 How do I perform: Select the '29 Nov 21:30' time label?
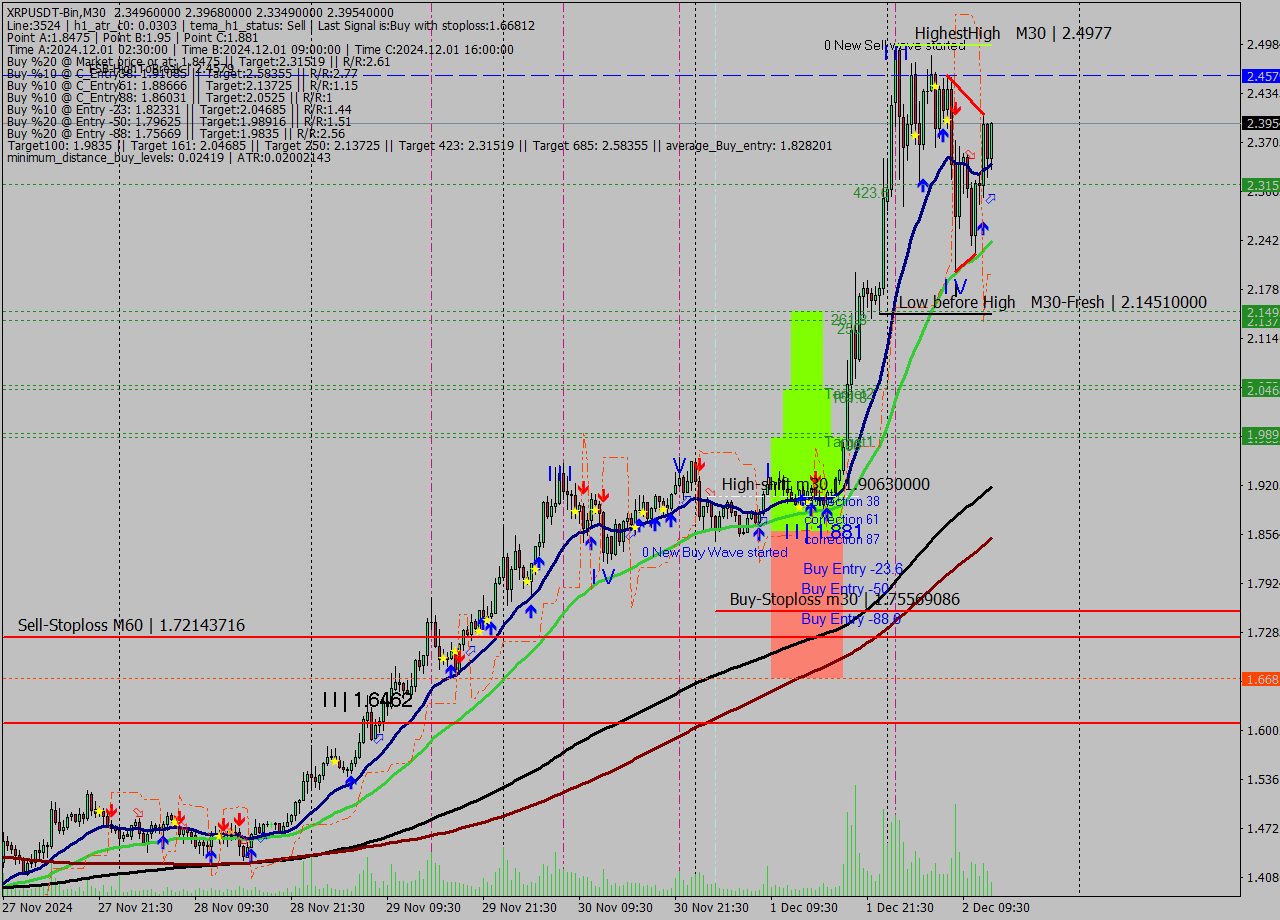click(519, 908)
